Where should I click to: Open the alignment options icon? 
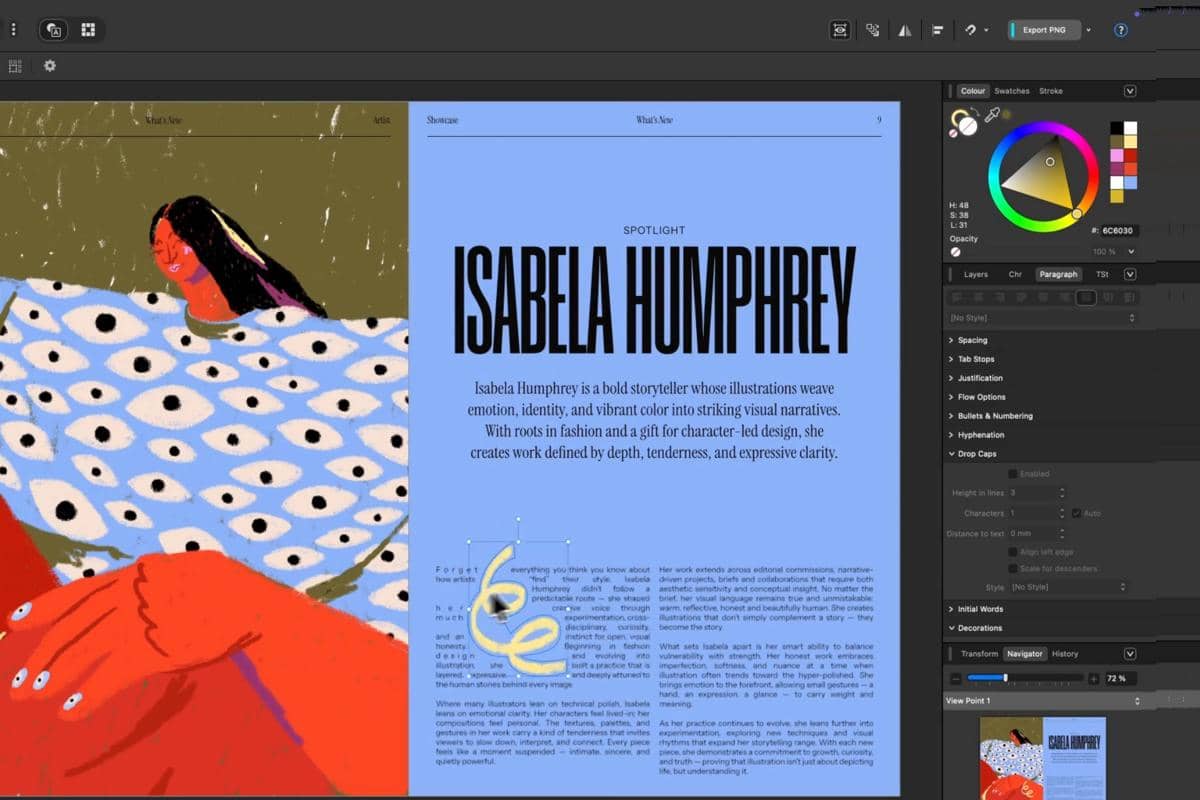pos(938,30)
